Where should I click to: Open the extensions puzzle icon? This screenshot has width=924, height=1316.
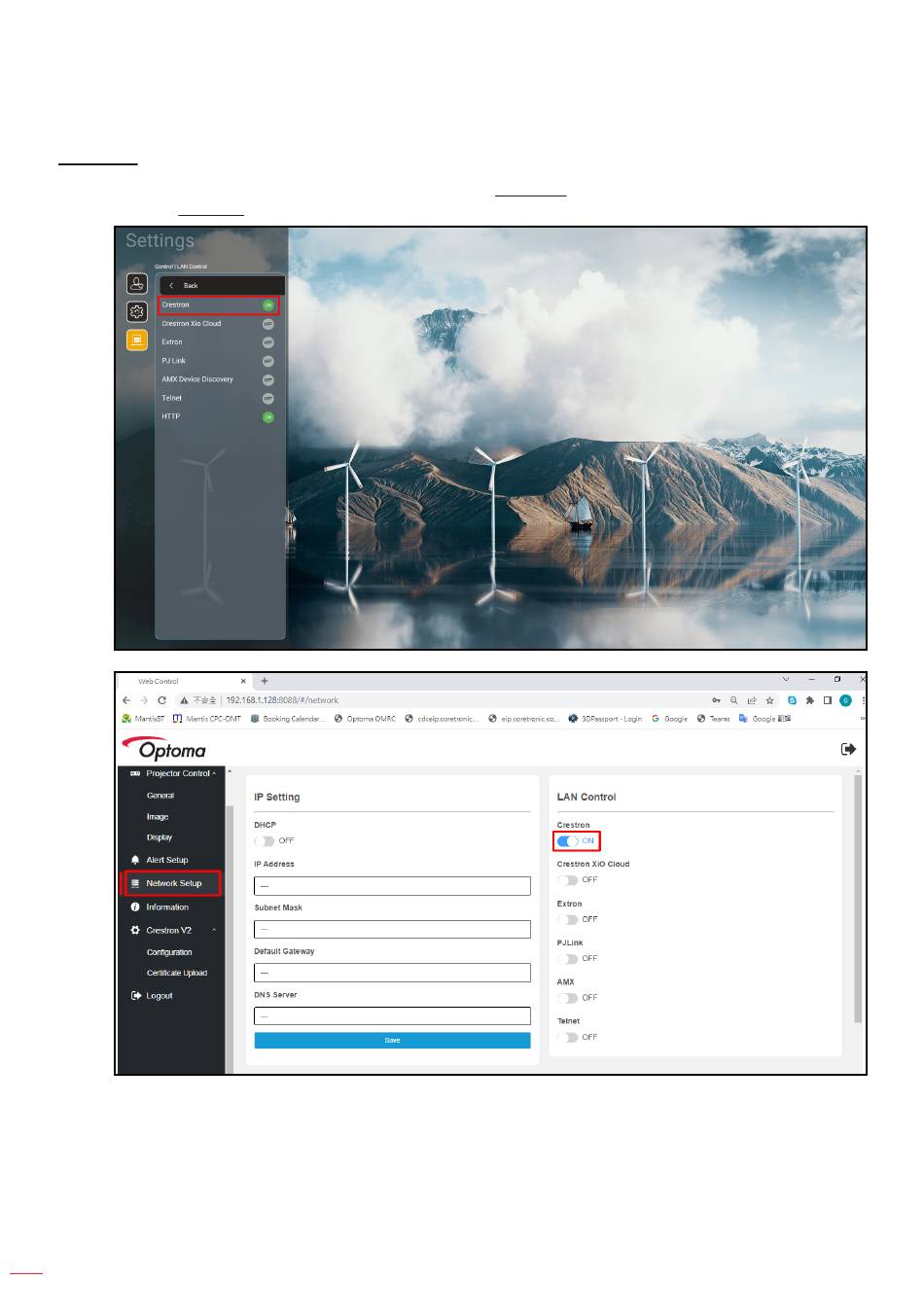pos(809,700)
